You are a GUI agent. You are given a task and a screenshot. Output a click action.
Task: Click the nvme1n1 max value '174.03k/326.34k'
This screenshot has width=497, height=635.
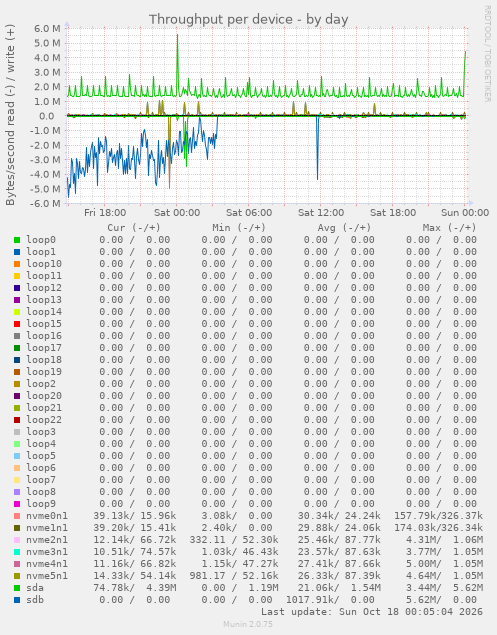click(438, 528)
